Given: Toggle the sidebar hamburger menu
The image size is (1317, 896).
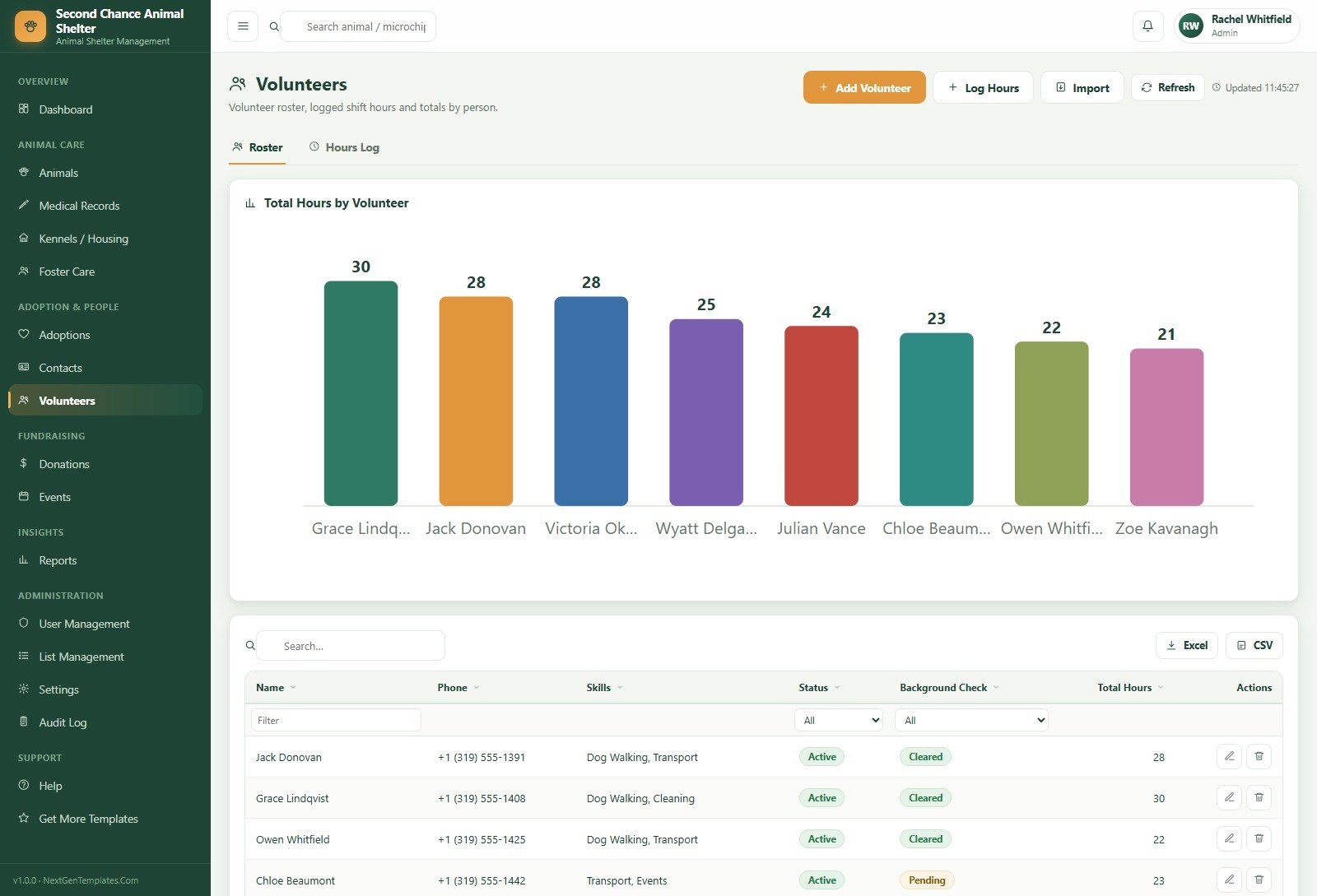Looking at the screenshot, I should click(243, 26).
